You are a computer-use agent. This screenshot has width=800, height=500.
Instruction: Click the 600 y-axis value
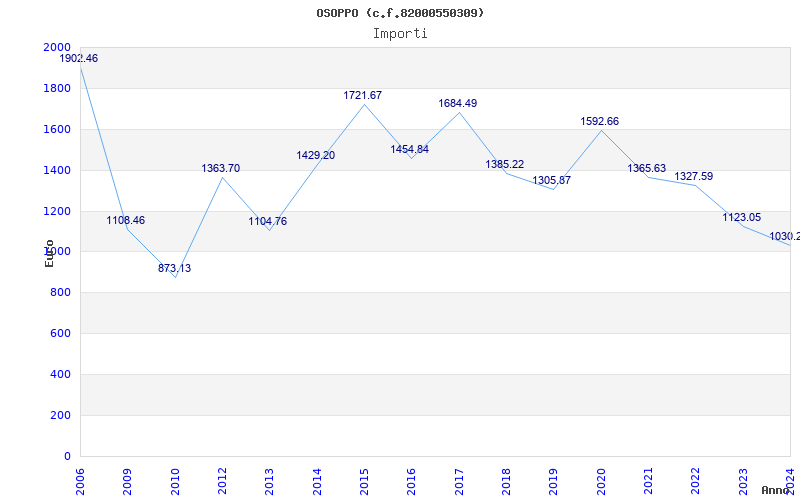tap(61, 333)
